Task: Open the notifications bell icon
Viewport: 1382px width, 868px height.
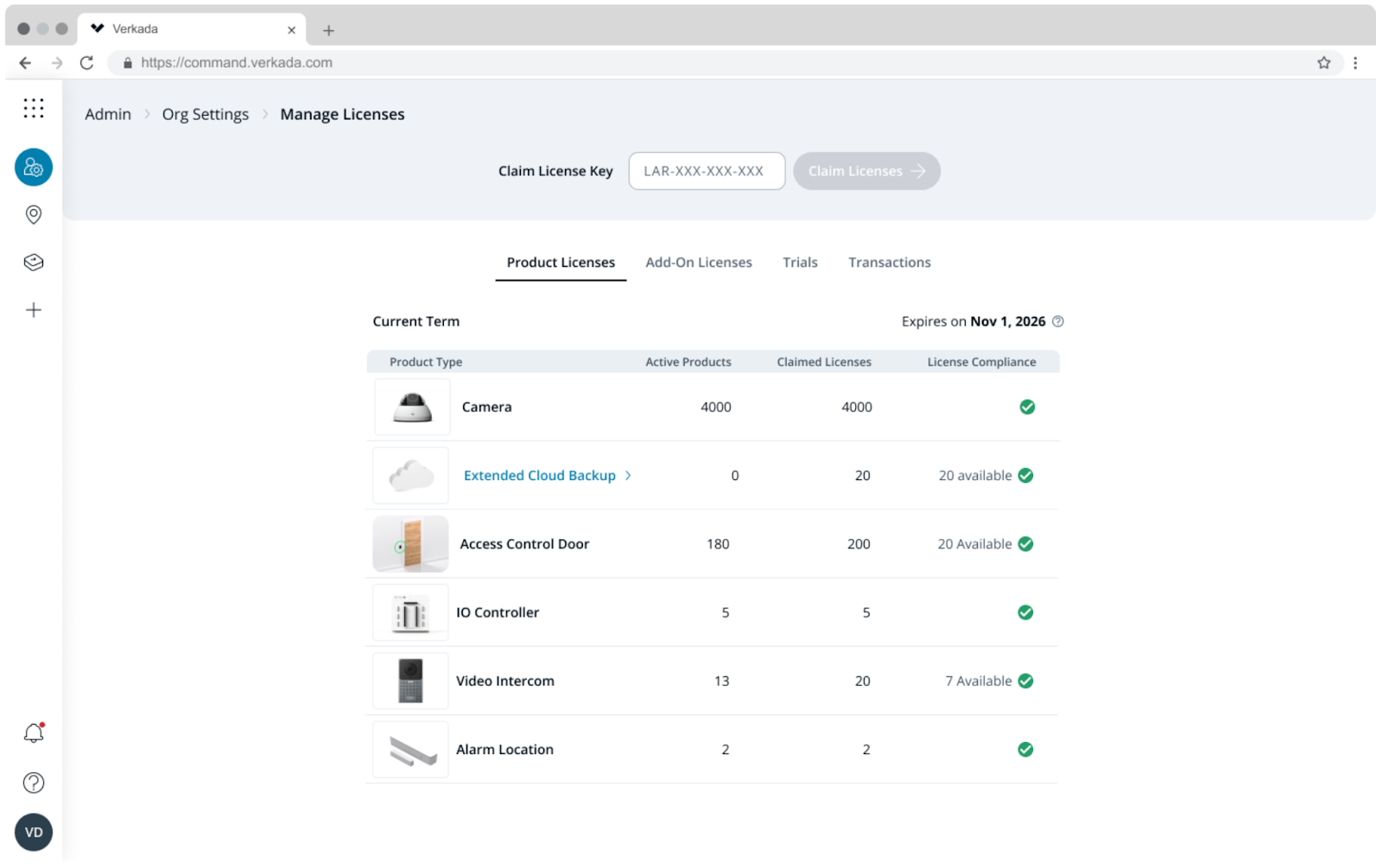Action: pos(34,733)
